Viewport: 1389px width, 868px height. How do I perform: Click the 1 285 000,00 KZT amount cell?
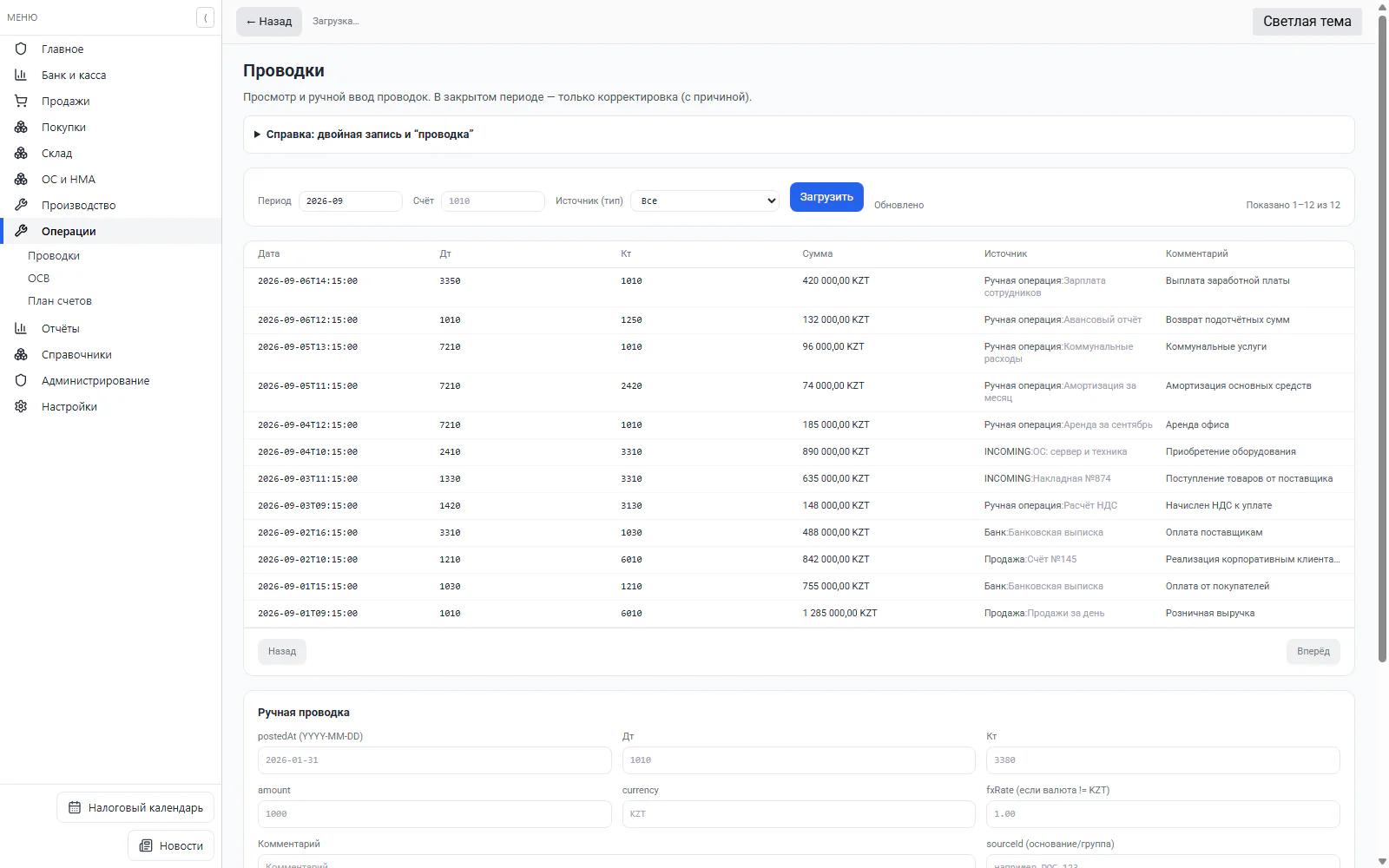tap(839, 614)
